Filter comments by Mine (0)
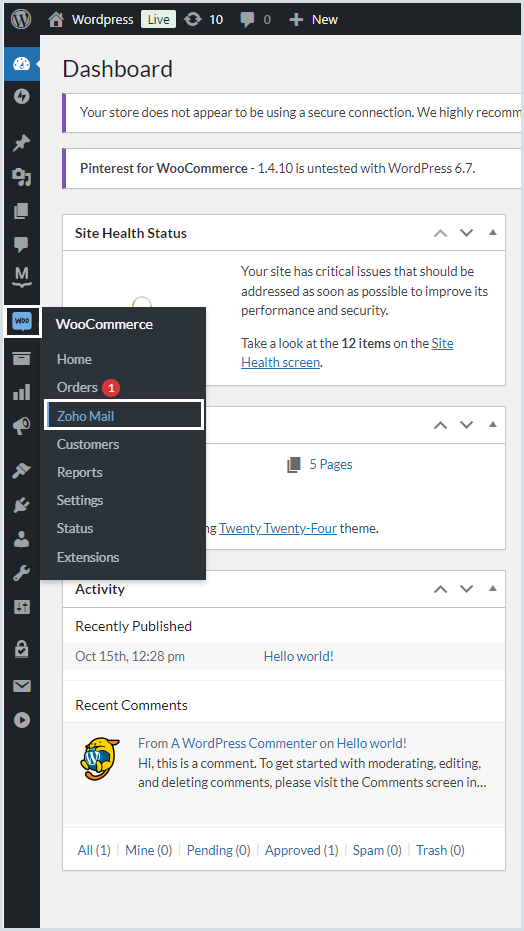 pyautogui.click(x=148, y=850)
